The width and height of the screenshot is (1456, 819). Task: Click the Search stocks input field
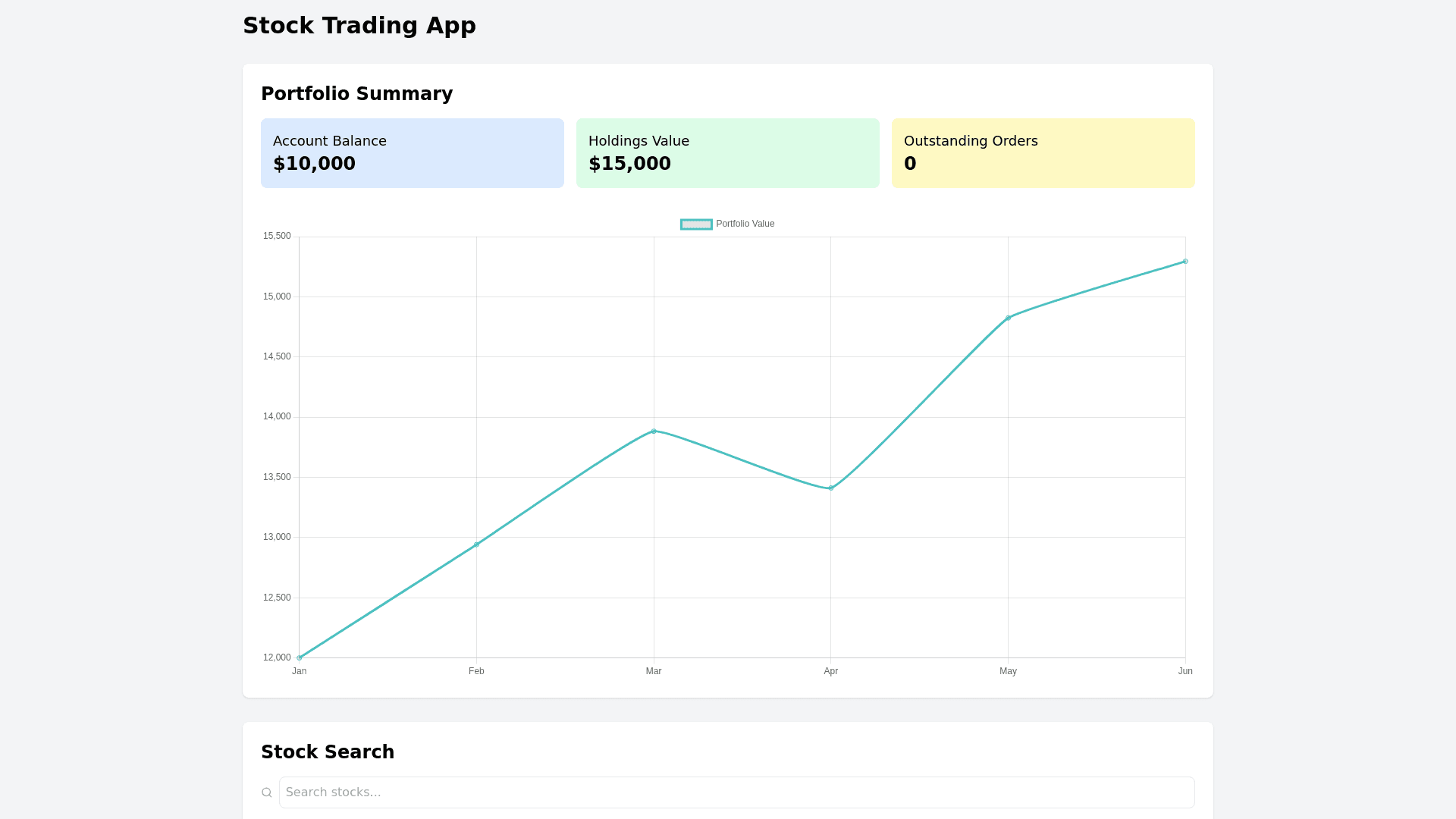736,792
